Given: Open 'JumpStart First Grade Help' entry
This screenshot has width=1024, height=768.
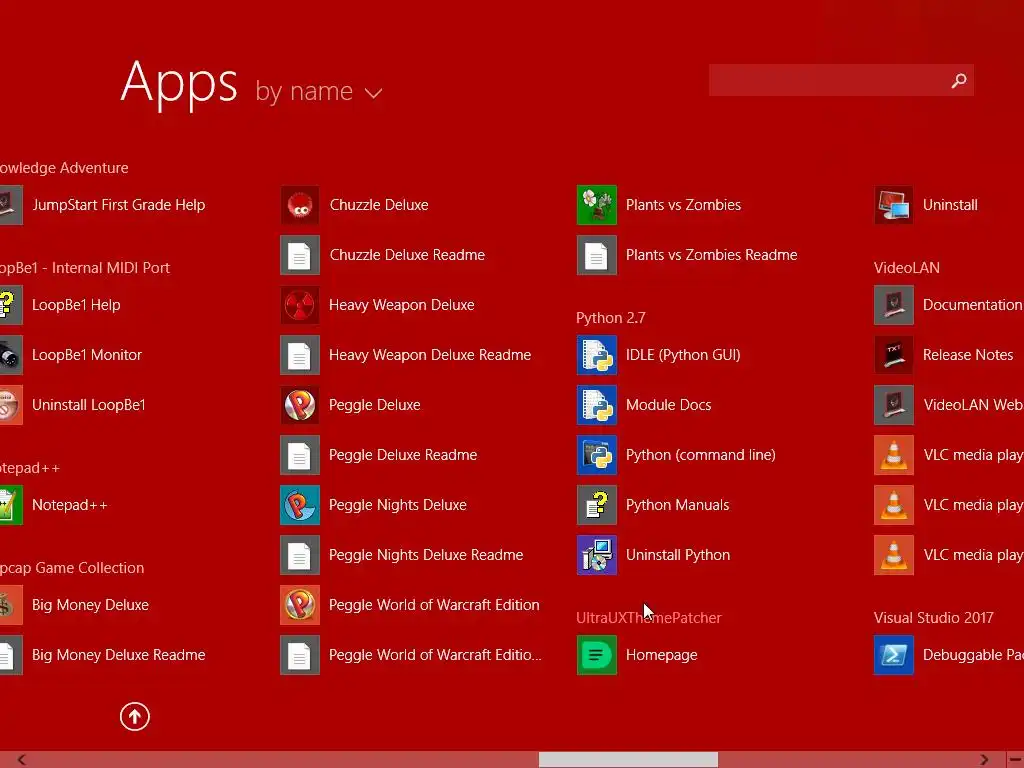Looking at the screenshot, I should point(104,205).
